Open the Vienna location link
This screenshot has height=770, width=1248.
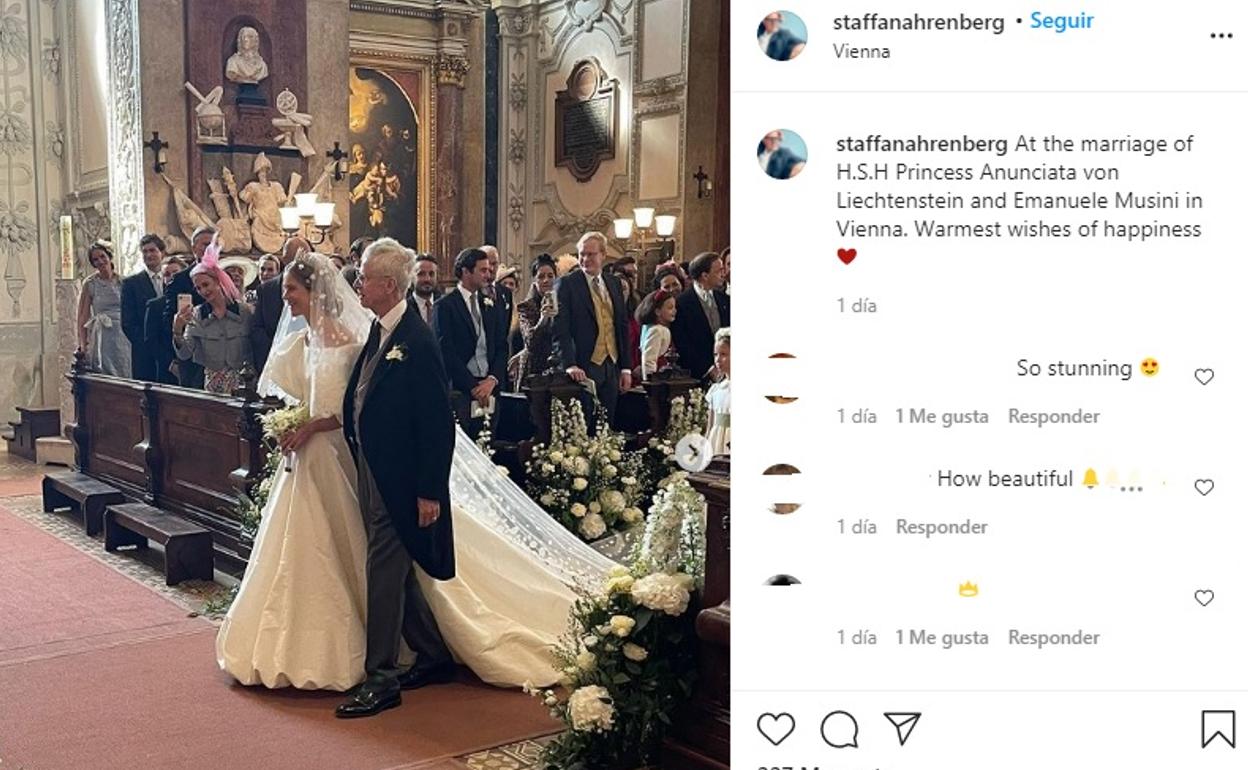(x=861, y=51)
